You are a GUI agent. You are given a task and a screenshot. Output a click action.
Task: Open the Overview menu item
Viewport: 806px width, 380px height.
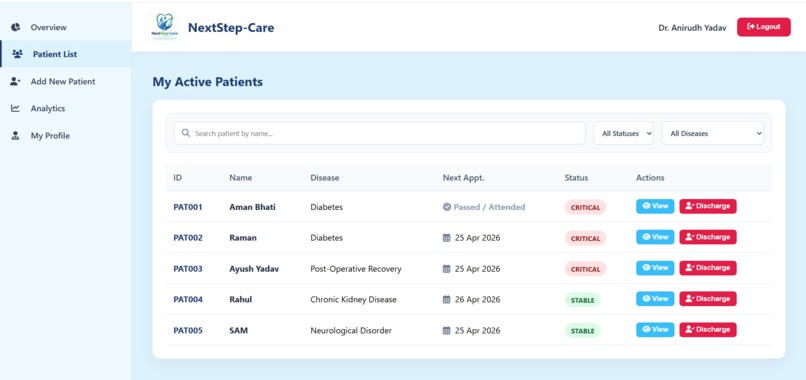click(x=66, y=27)
